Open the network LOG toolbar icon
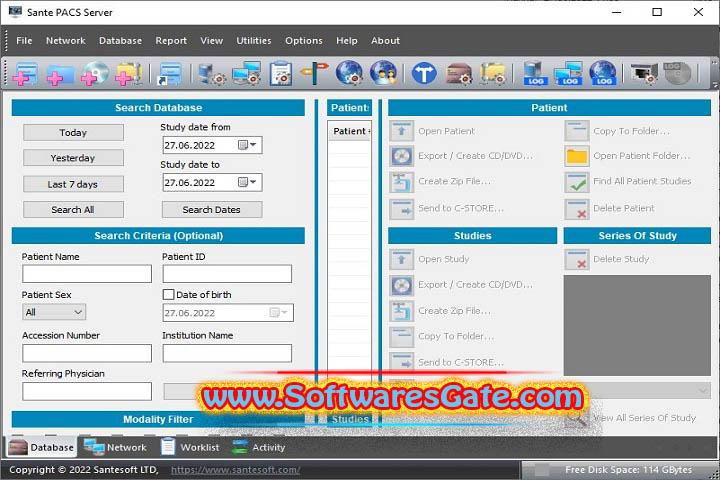Screen dimensions: 720x480 [568, 73]
